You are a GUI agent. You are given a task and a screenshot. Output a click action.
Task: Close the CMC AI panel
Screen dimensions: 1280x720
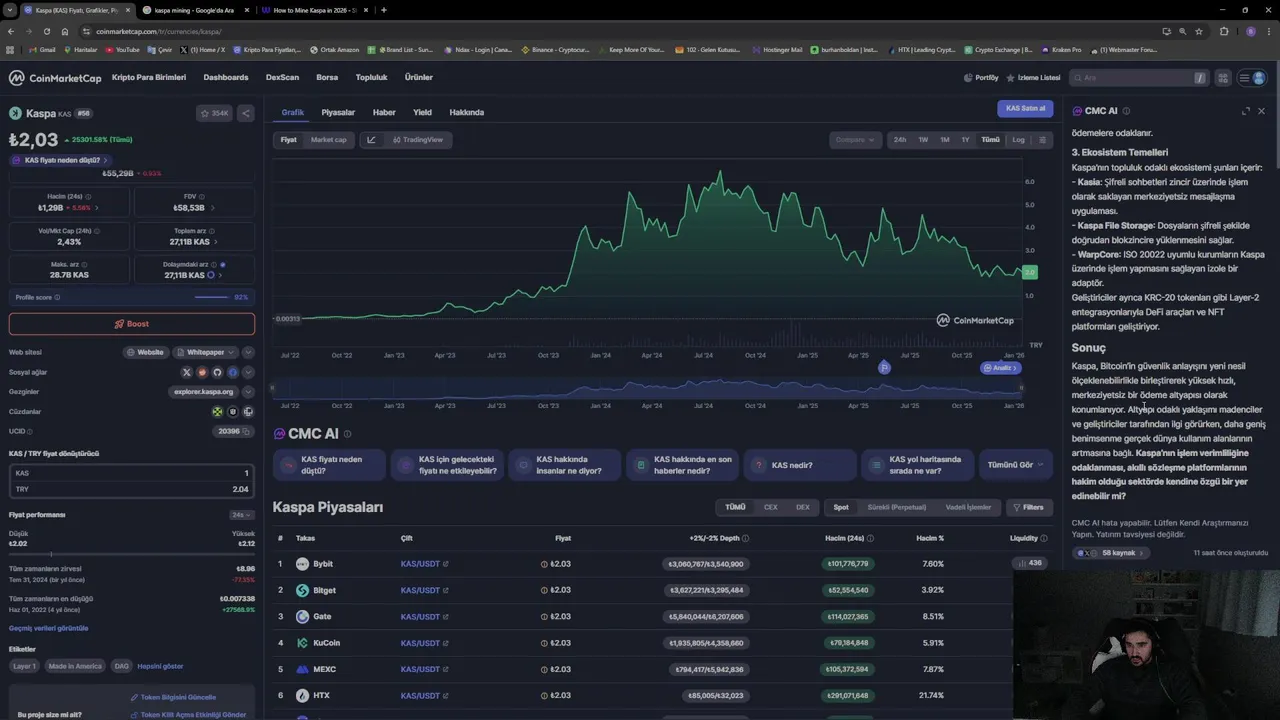[x=1261, y=111]
